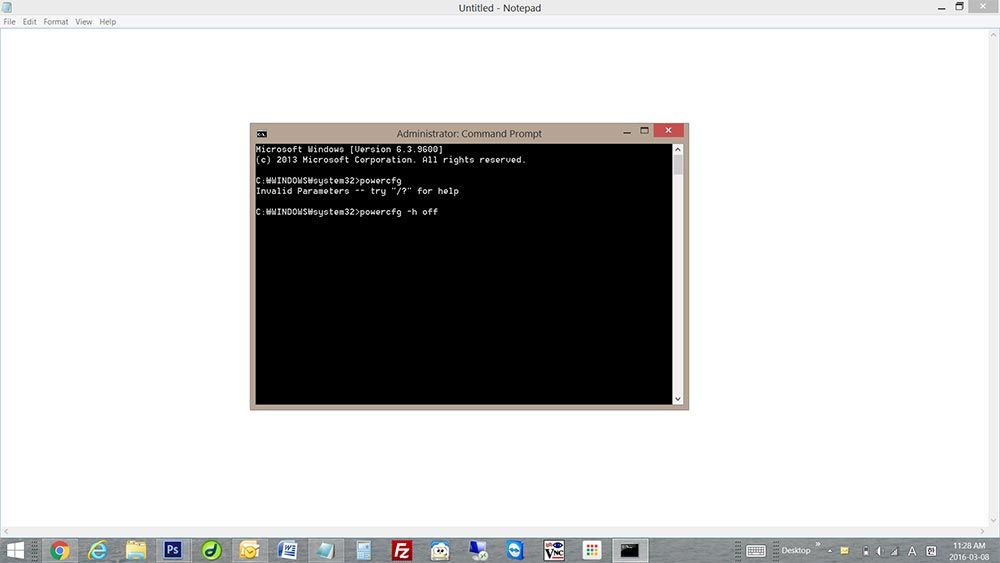Switch to Photoshop in the taskbar
Viewport: 1000px width, 563px height.
coord(173,550)
